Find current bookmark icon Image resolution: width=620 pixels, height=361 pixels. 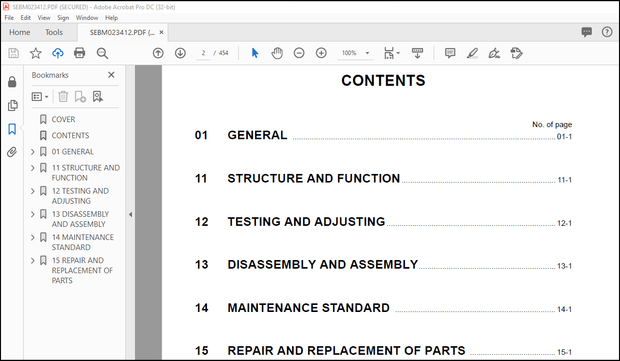pos(98,96)
